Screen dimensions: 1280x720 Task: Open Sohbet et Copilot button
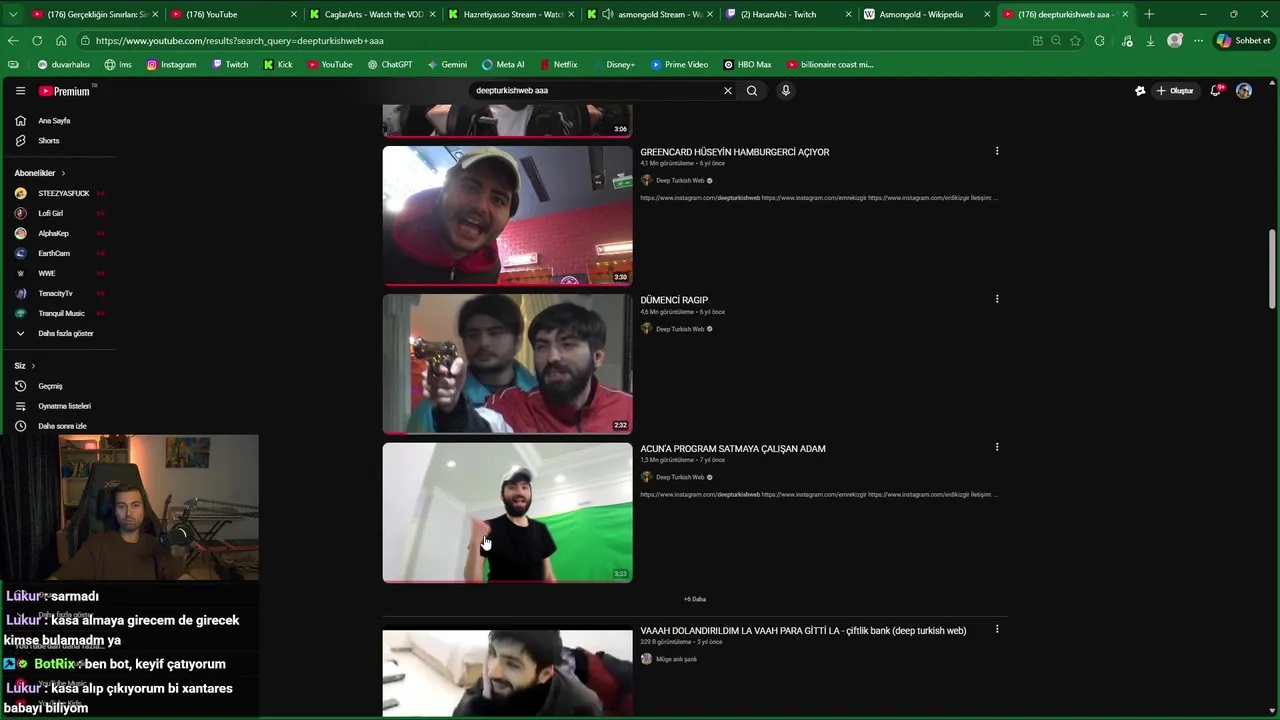1244,41
